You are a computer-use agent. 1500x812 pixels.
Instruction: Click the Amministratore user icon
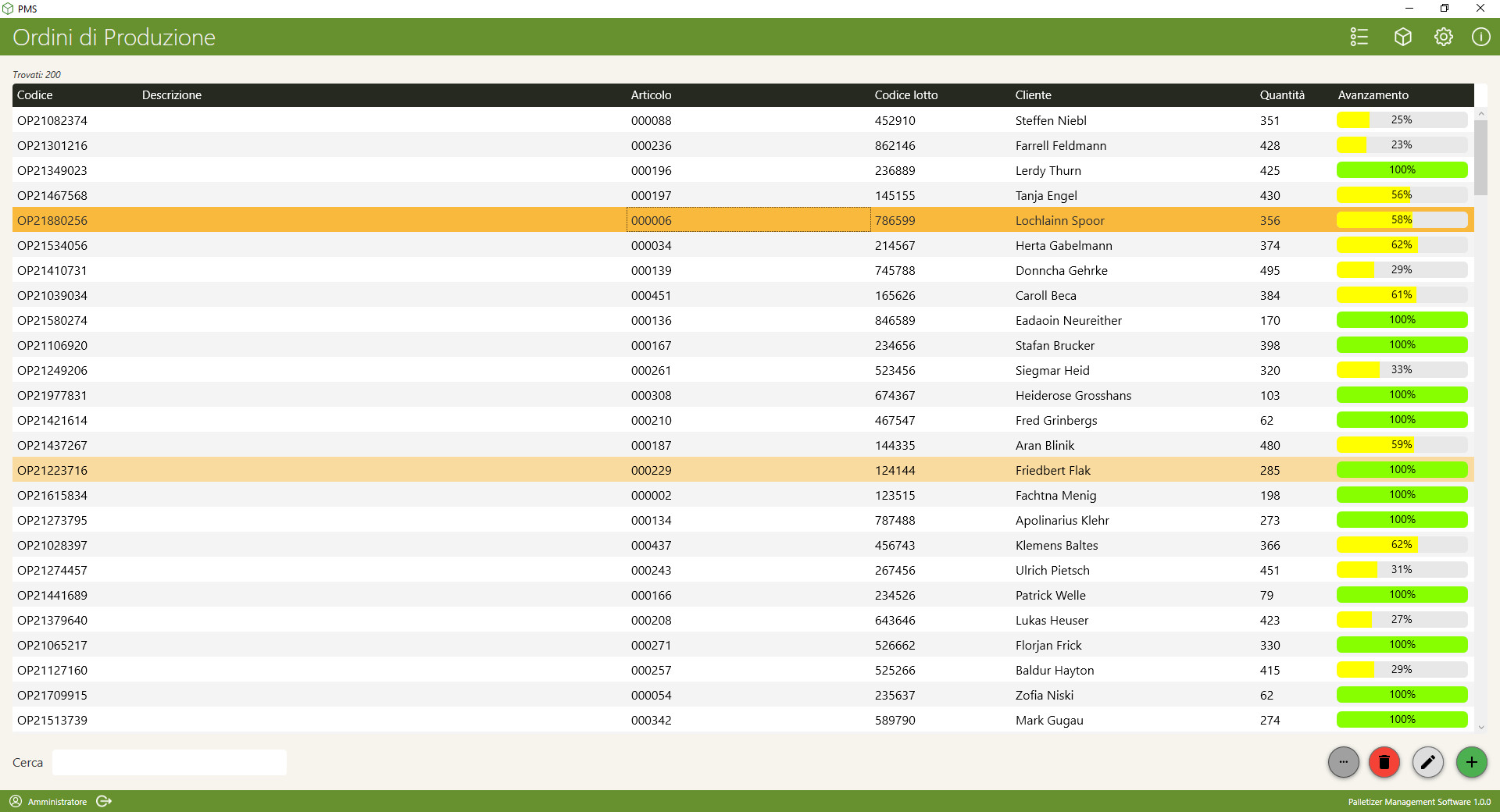click(16, 801)
